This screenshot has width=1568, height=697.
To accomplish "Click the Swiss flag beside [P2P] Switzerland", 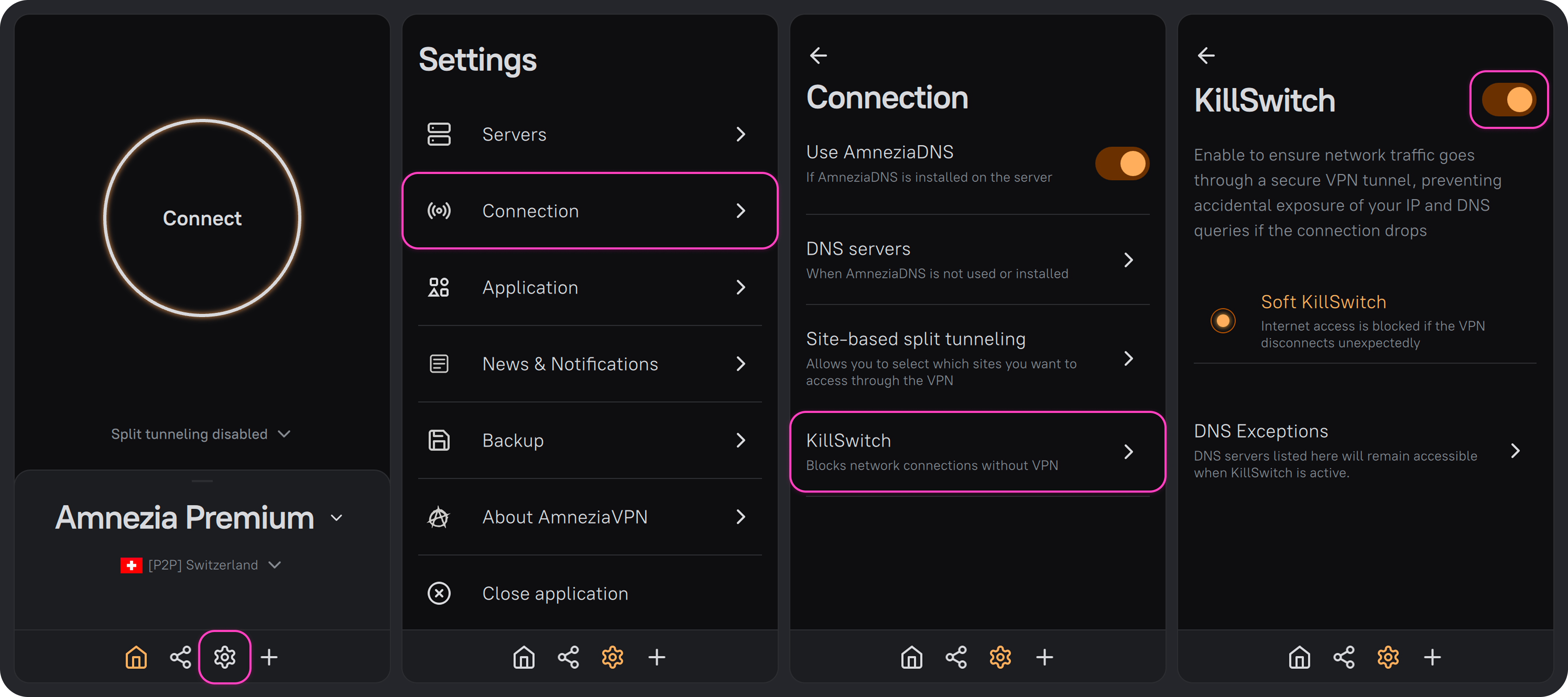I will click(131, 565).
